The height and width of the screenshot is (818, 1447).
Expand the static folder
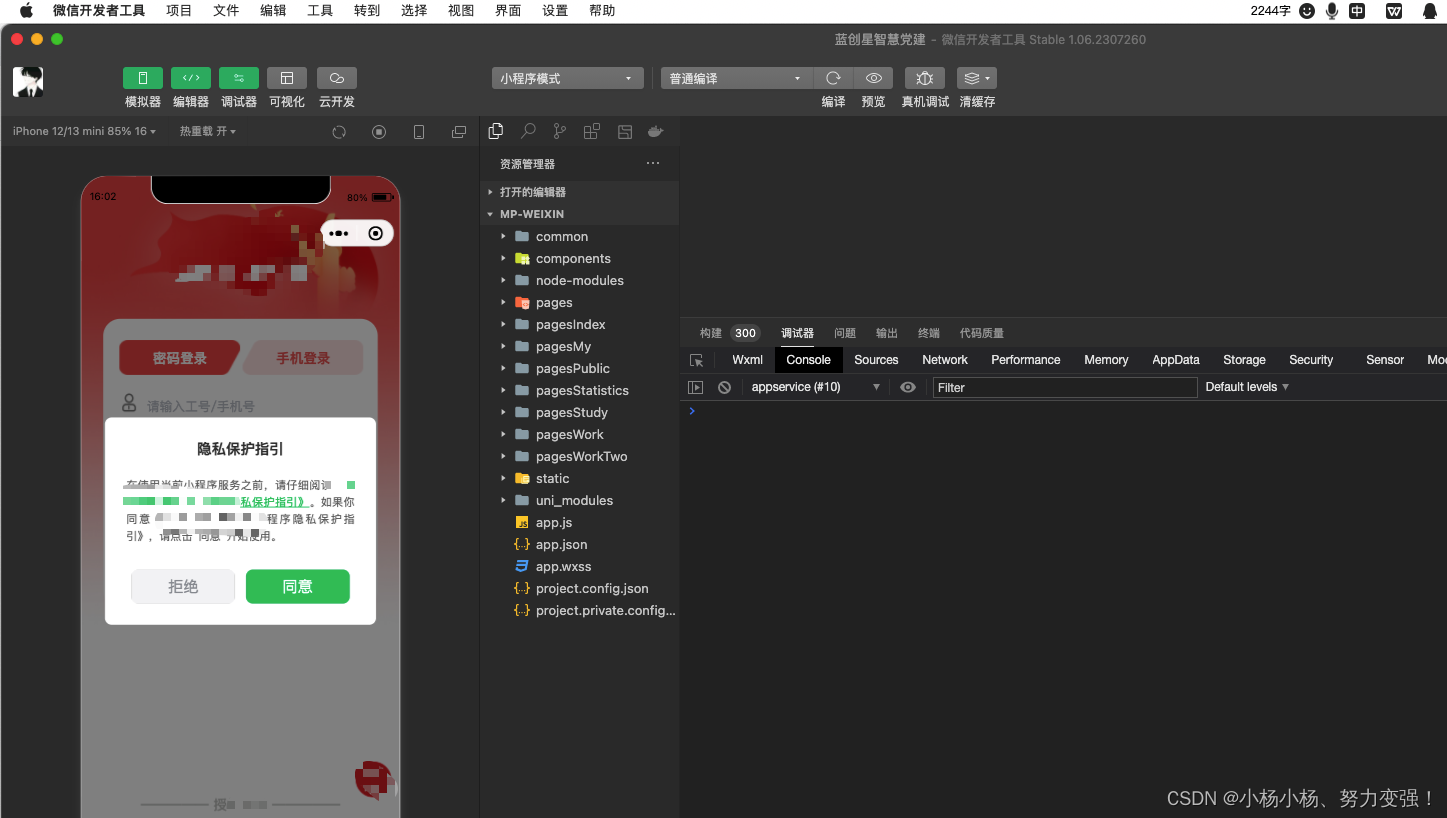(x=579, y=478)
